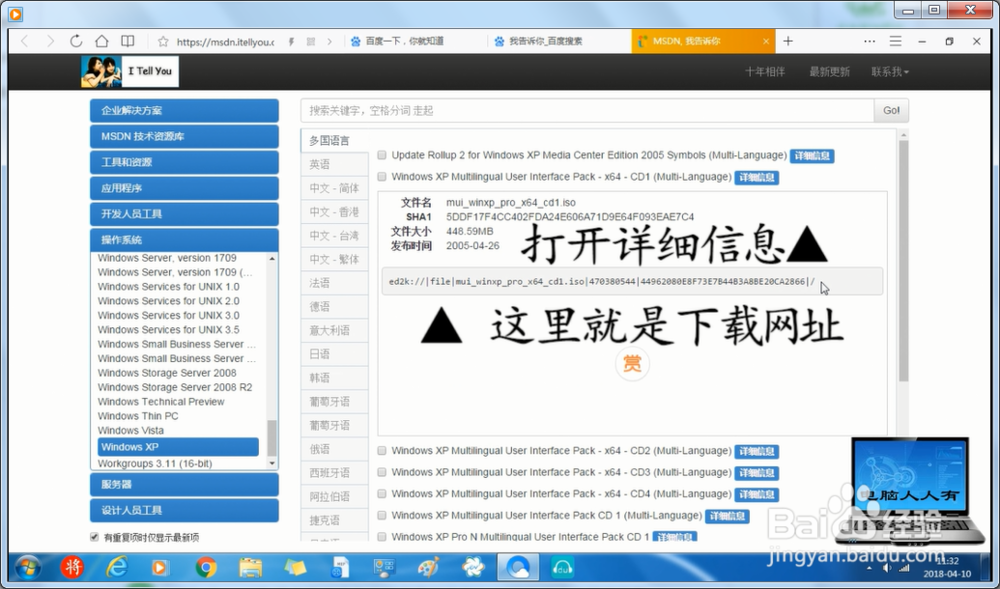
Task: Click the orange 赏 reward icon
Action: (632, 364)
